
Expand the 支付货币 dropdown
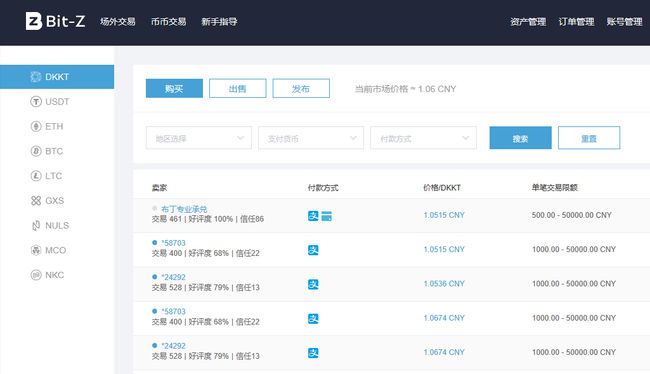click(x=311, y=138)
